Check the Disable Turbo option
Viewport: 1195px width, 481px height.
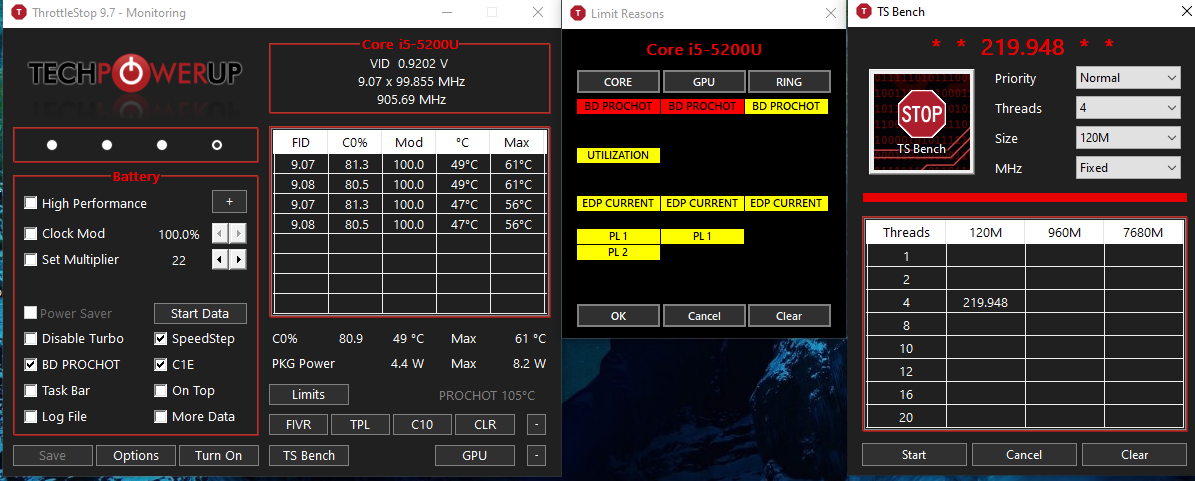[x=30, y=338]
